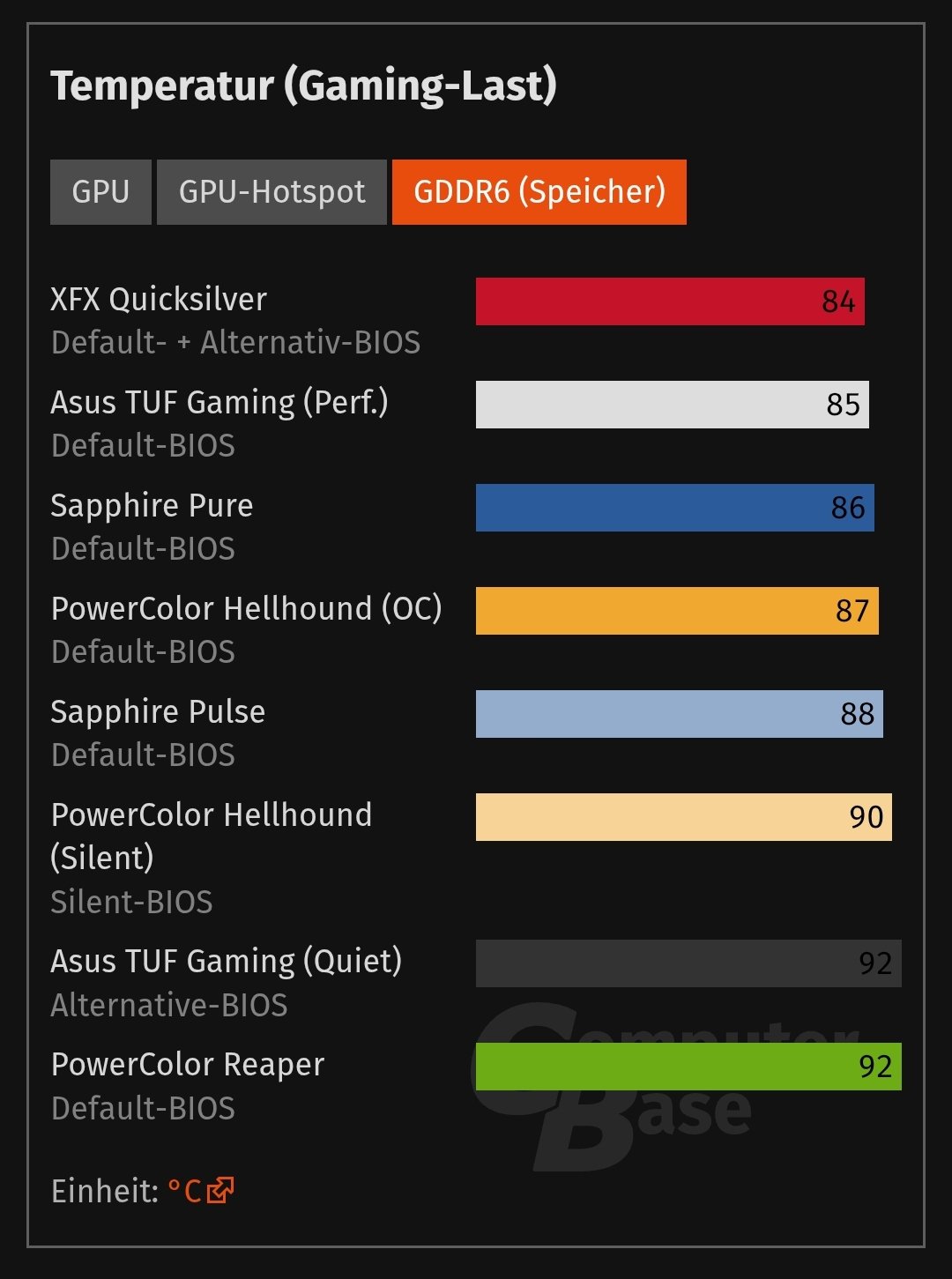Screen dimensions: 952x1279
Task: Switch to the GPU-Hotspot tab
Action: click(271, 192)
